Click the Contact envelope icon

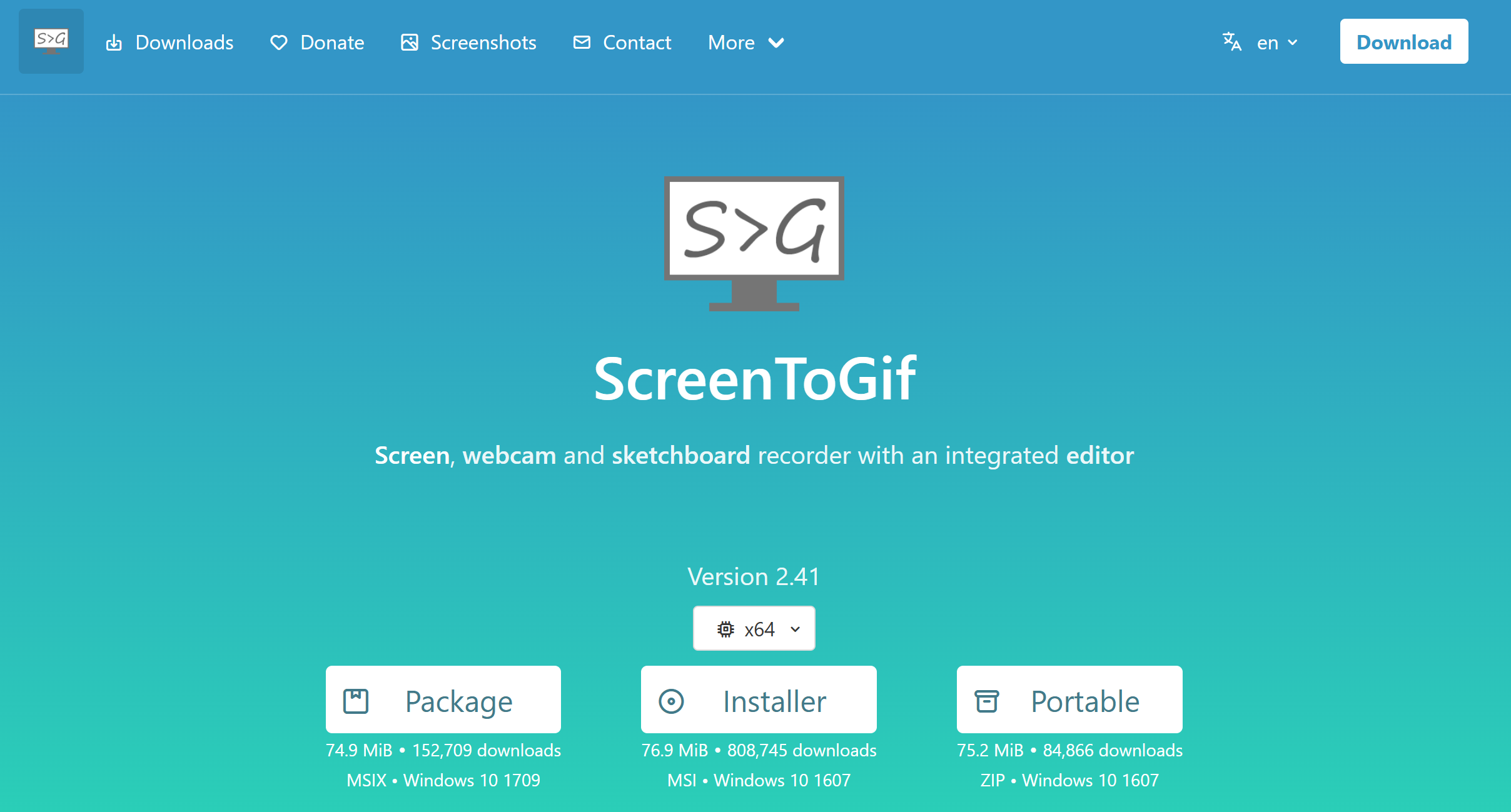582,43
